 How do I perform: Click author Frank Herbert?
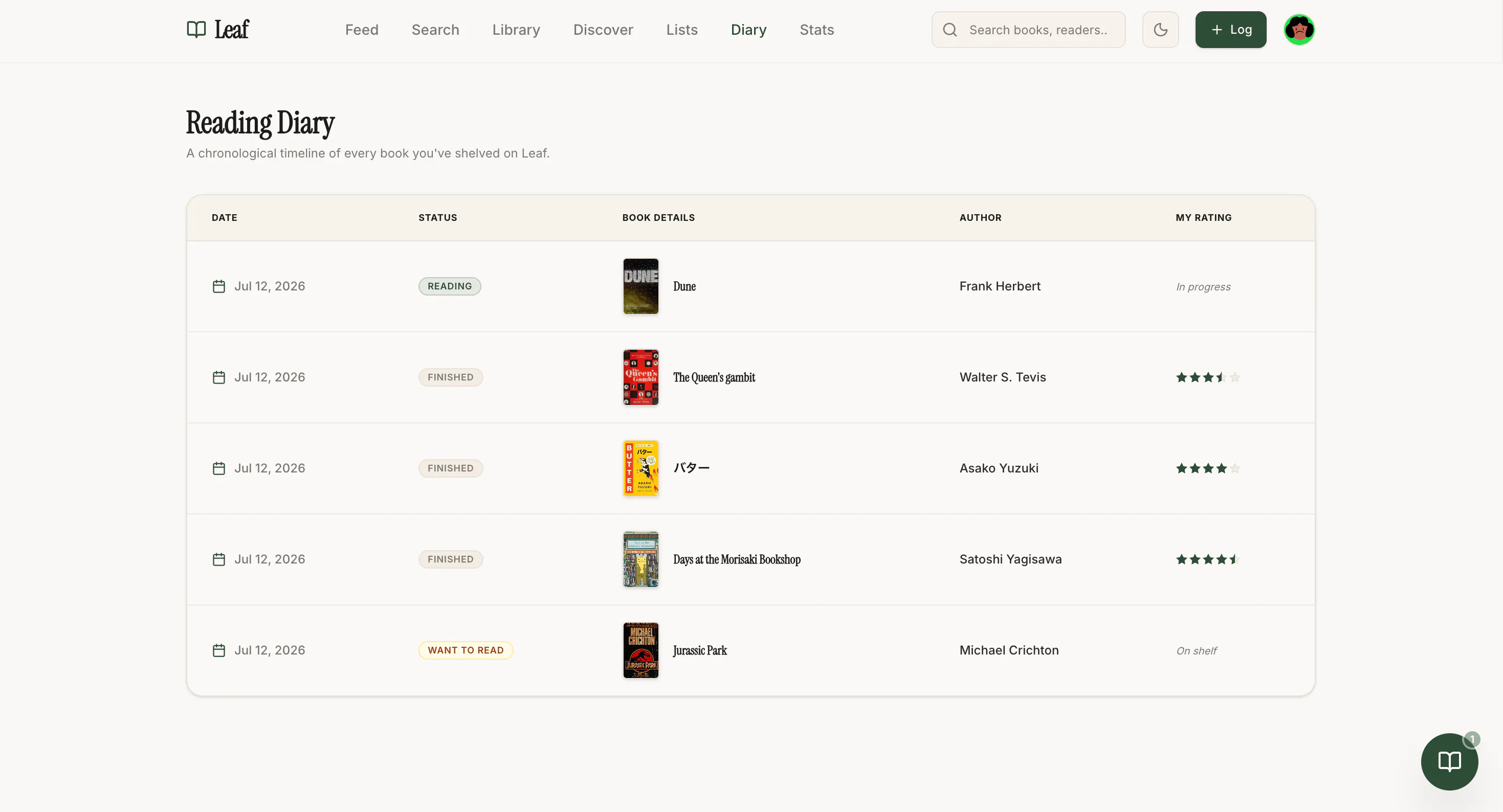[x=1000, y=286]
